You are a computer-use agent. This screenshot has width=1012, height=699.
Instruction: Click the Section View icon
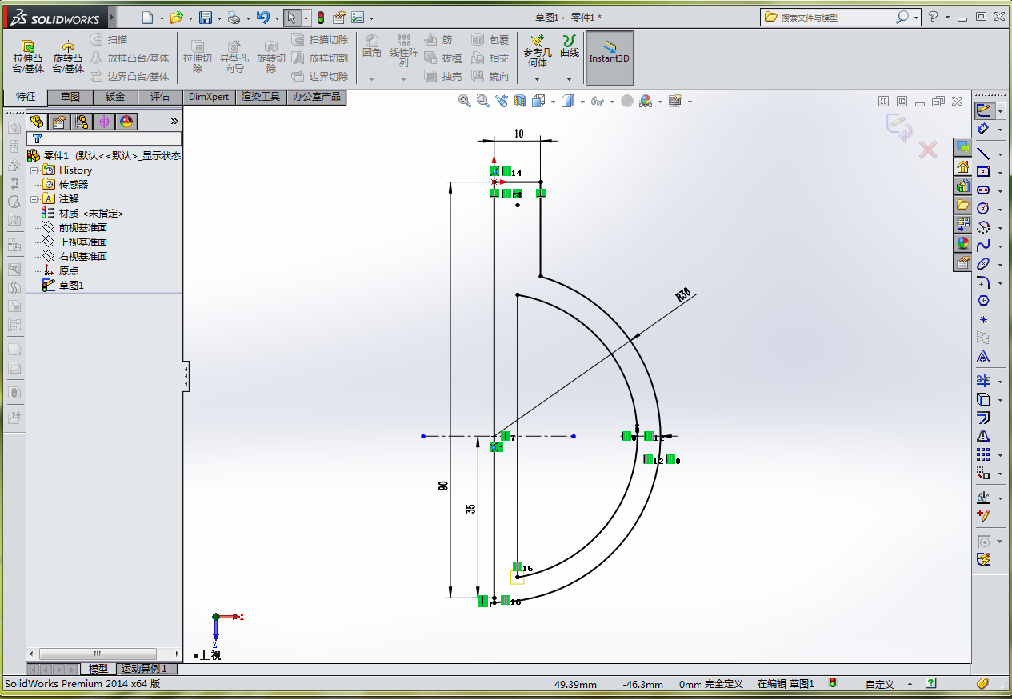tap(520, 101)
